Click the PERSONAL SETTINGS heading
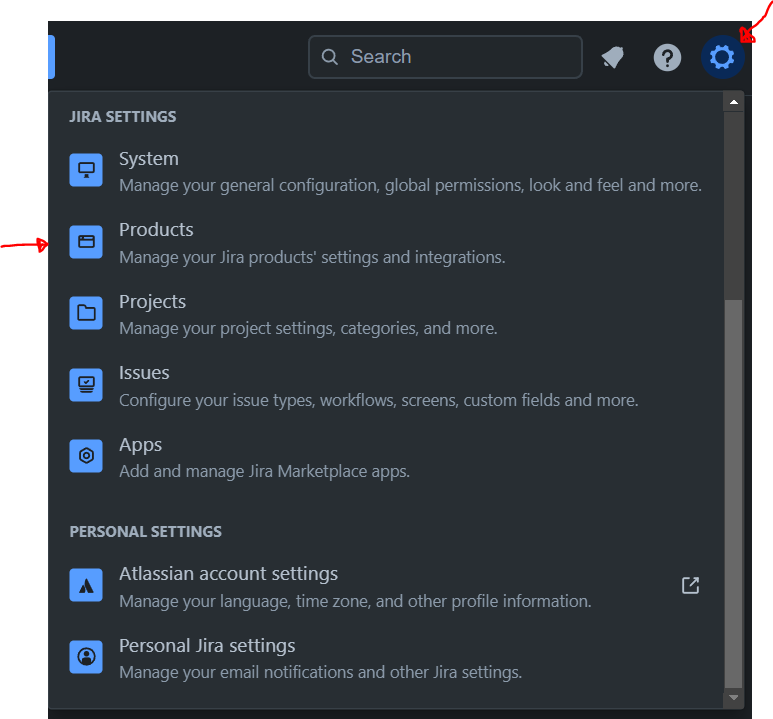 145,532
